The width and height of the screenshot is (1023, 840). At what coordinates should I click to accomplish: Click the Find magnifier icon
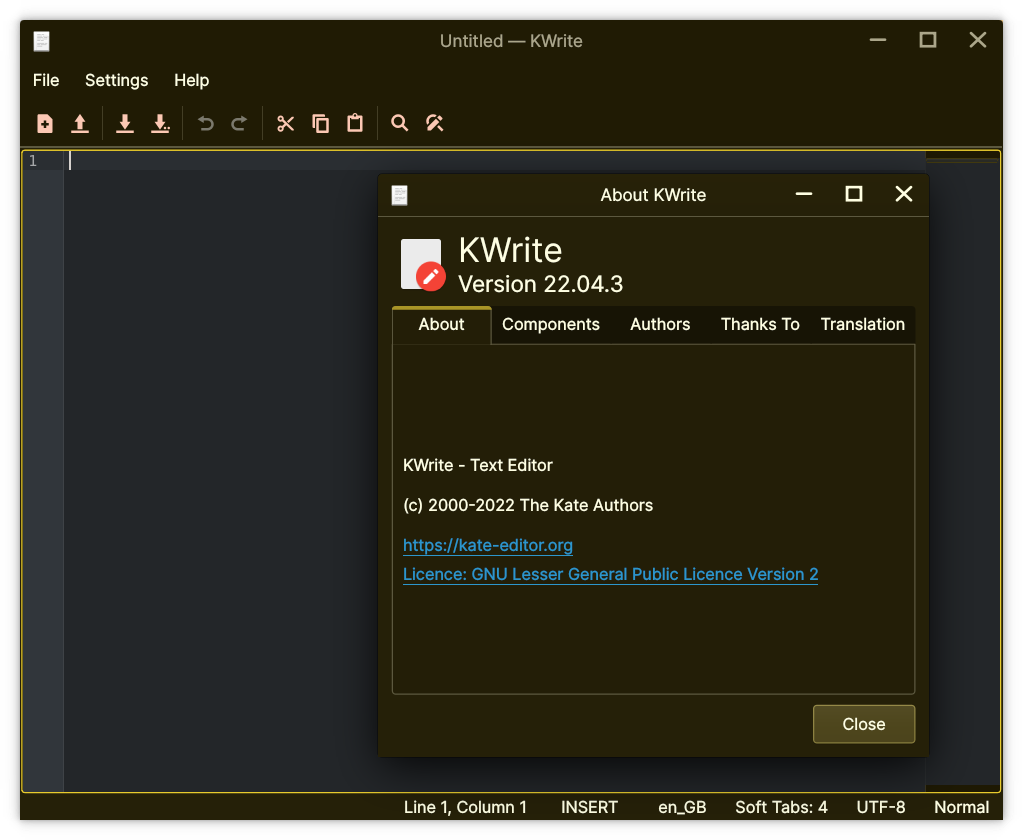click(x=399, y=123)
